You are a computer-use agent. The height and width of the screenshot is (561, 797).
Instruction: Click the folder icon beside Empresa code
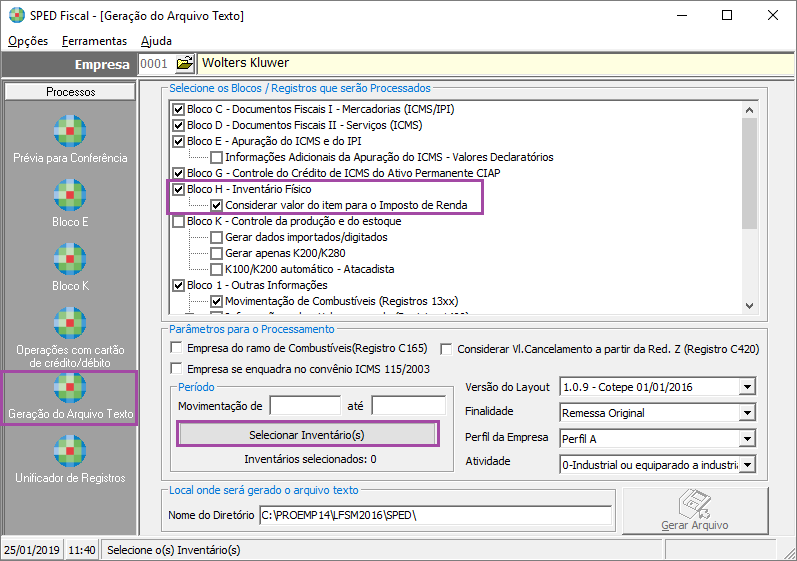click(x=184, y=64)
